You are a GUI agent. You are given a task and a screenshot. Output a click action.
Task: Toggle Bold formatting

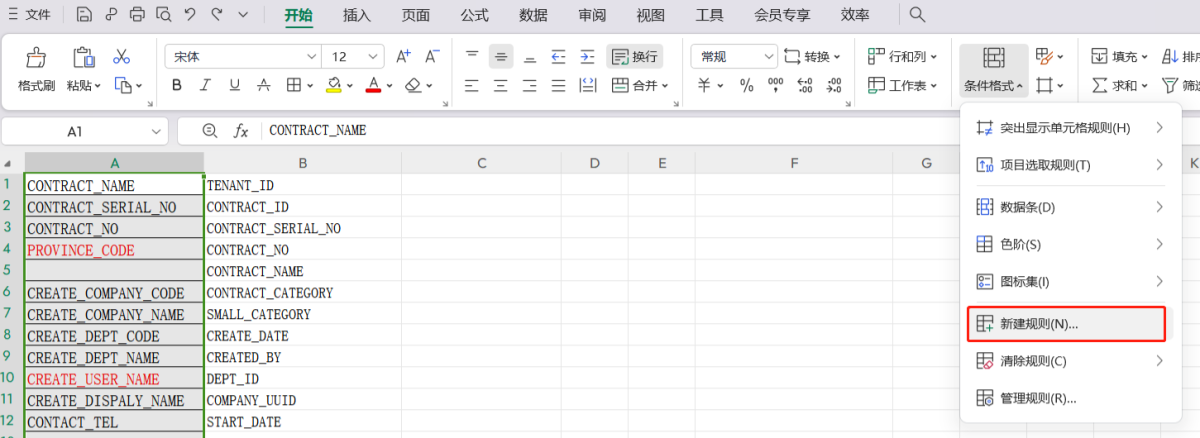click(x=177, y=86)
